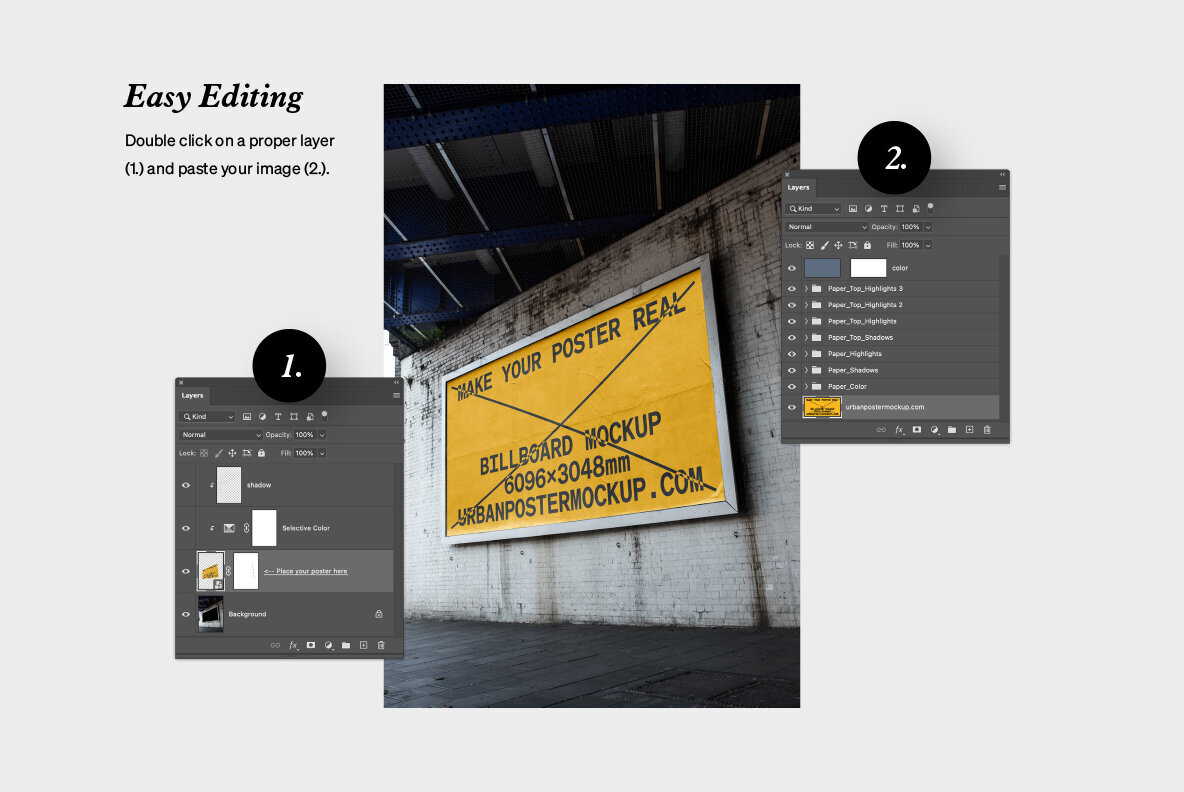Expand the Paper_Top_Highlights 3 group
1184x792 pixels.
point(805,289)
